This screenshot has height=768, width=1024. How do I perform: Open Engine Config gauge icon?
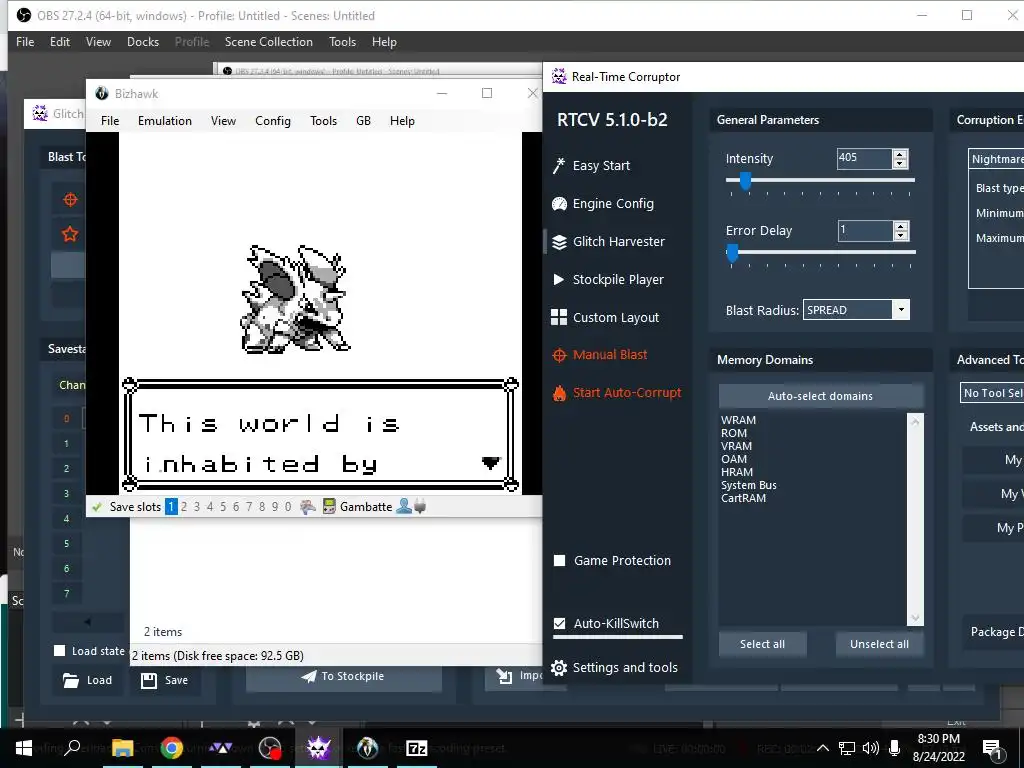click(x=559, y=204)
